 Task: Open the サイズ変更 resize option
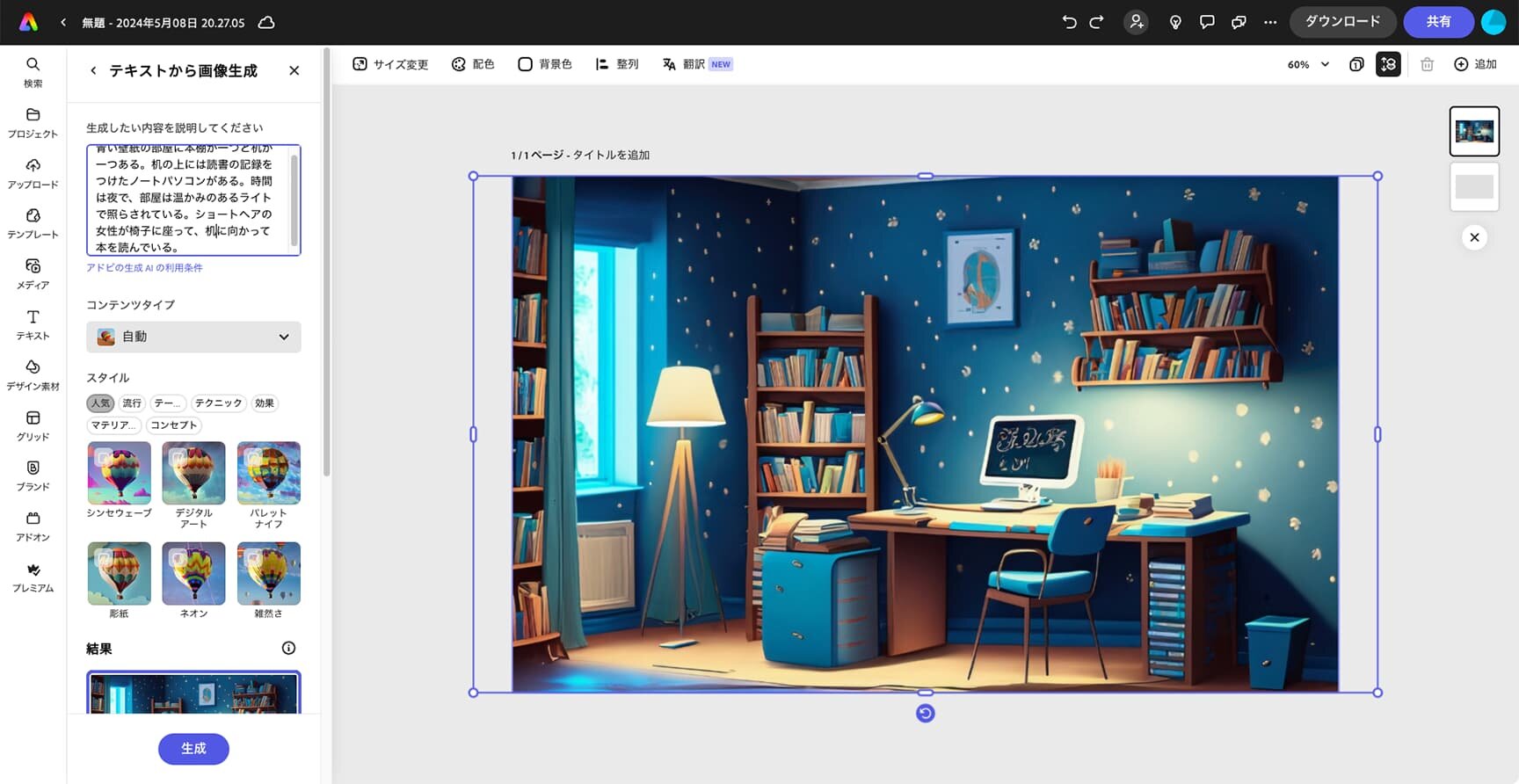pos(390,64)
